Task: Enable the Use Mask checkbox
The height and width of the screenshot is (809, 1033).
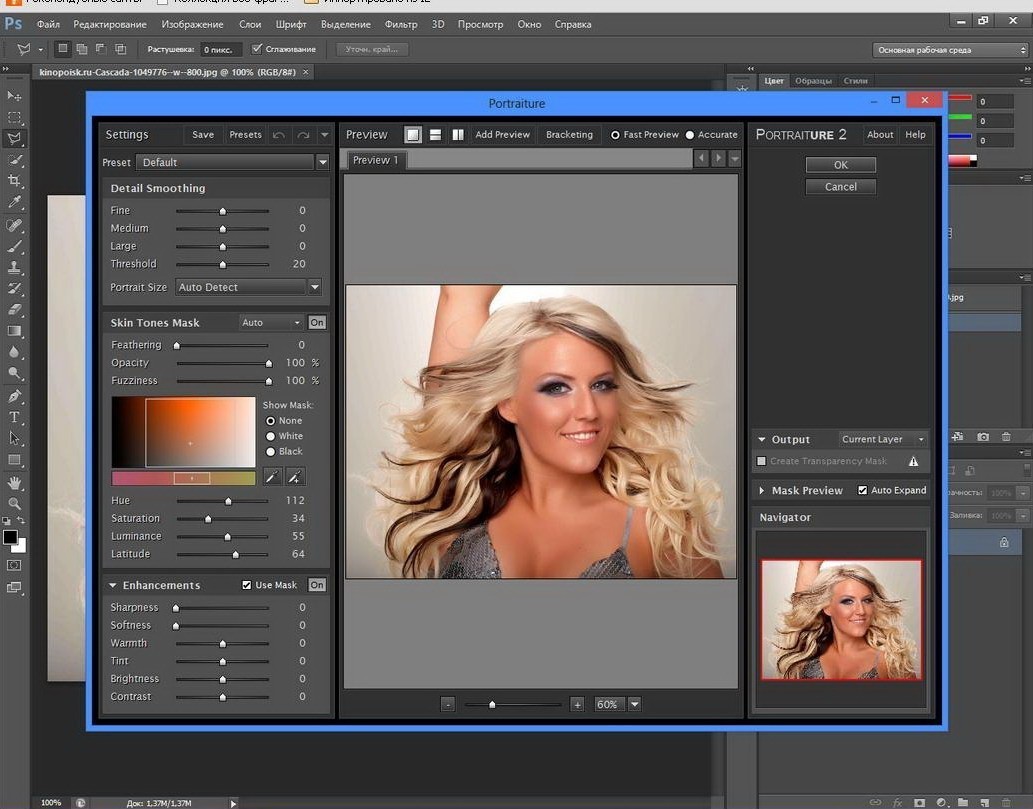Action: pos(247,585)
